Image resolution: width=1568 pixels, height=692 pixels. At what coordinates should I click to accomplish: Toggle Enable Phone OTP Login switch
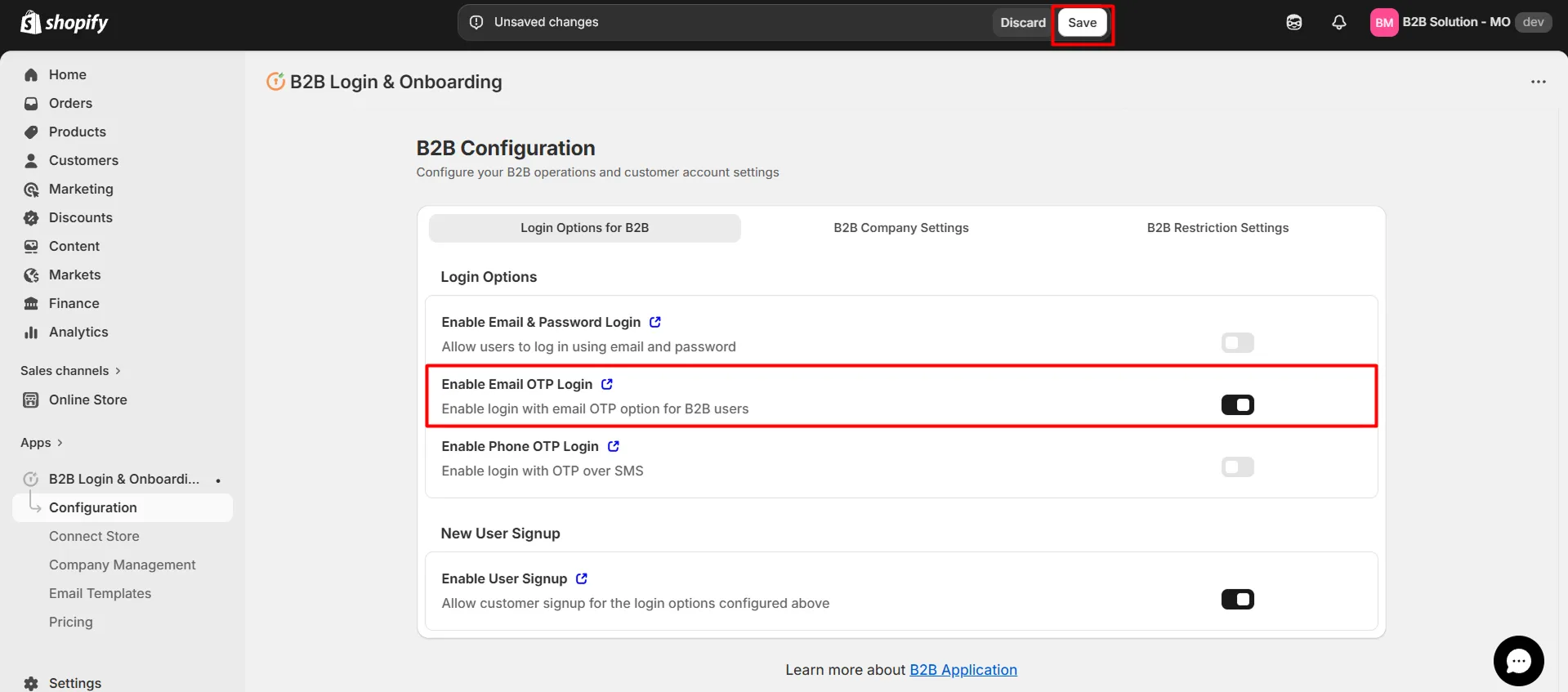tap(1237, 467)
